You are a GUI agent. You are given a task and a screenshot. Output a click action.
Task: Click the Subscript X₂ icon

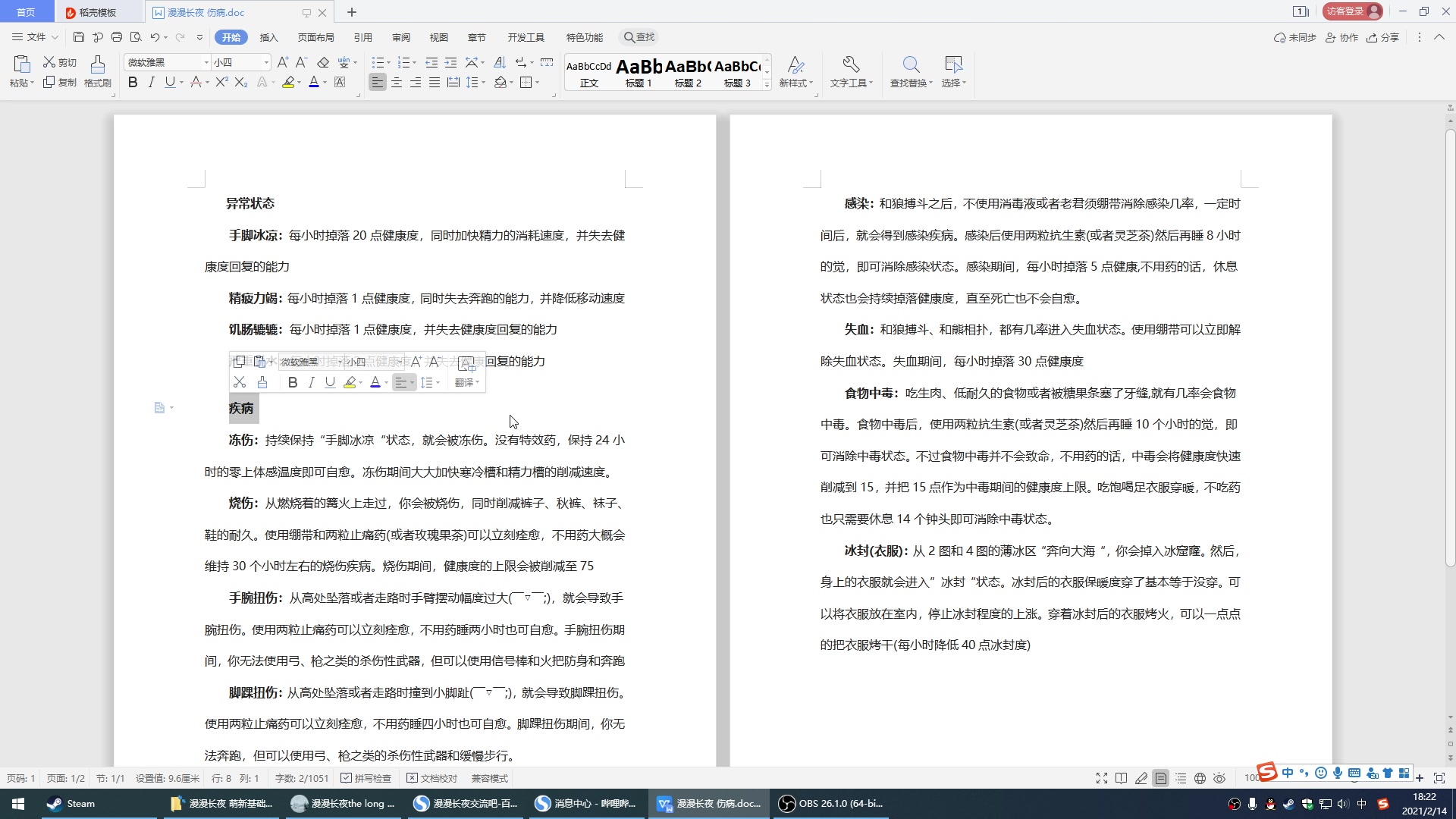click(x=241, y=83)
